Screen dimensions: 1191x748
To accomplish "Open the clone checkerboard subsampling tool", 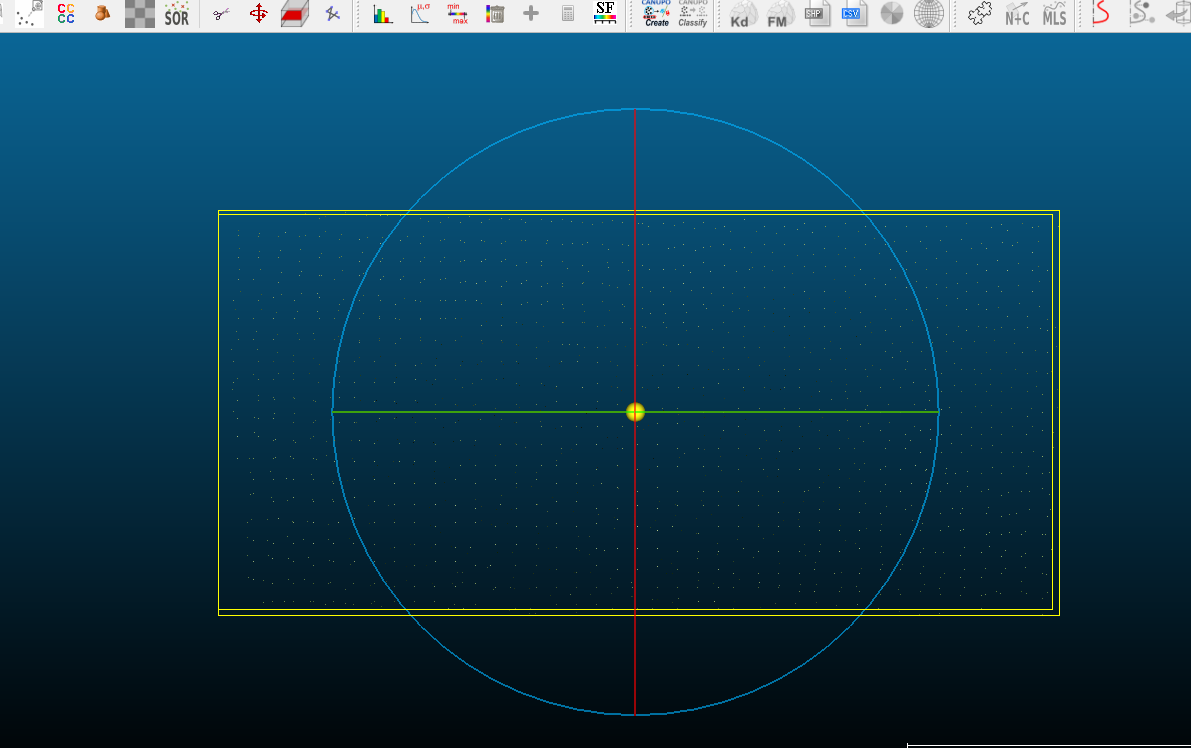I will (139, 15).
